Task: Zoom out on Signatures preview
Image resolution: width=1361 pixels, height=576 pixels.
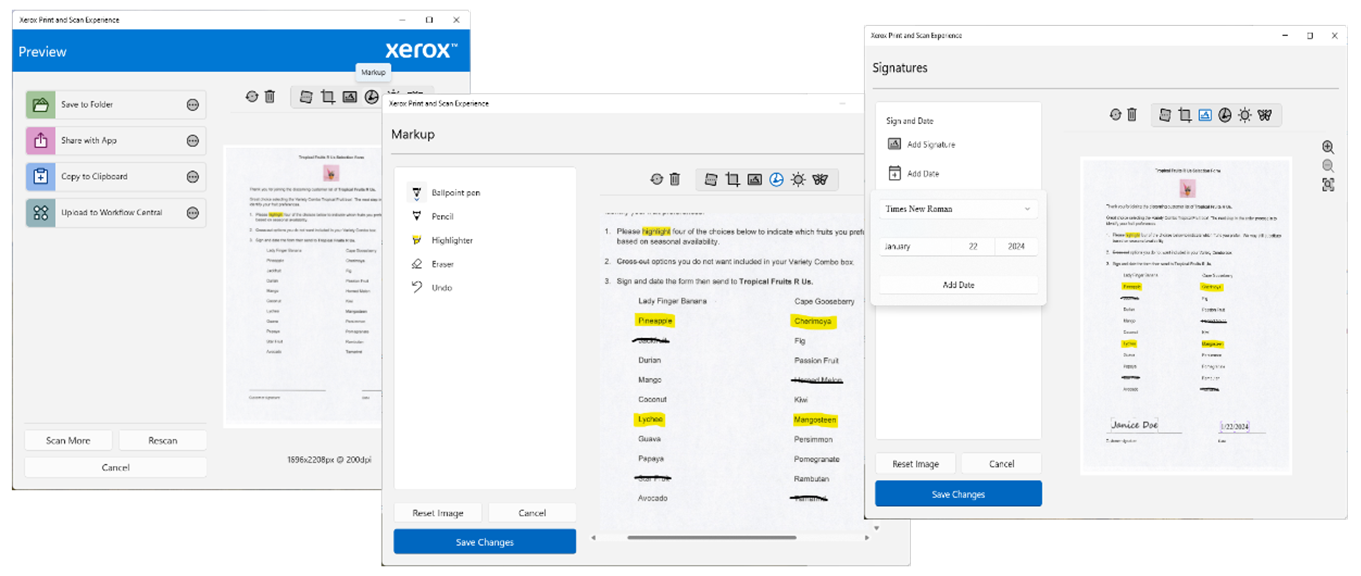Action: [x=1328, y=166]
